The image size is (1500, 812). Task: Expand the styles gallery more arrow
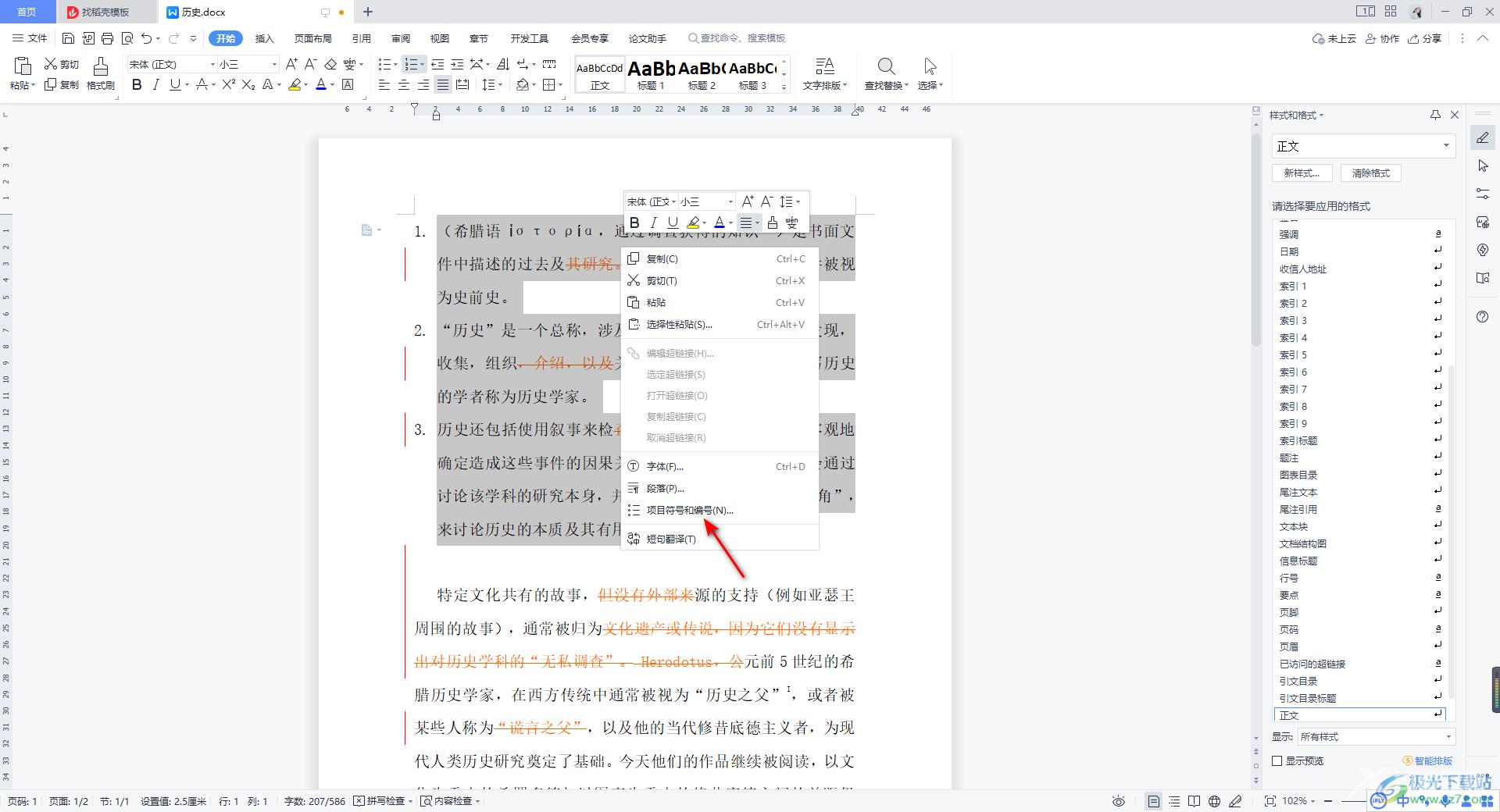pos(784,87)
